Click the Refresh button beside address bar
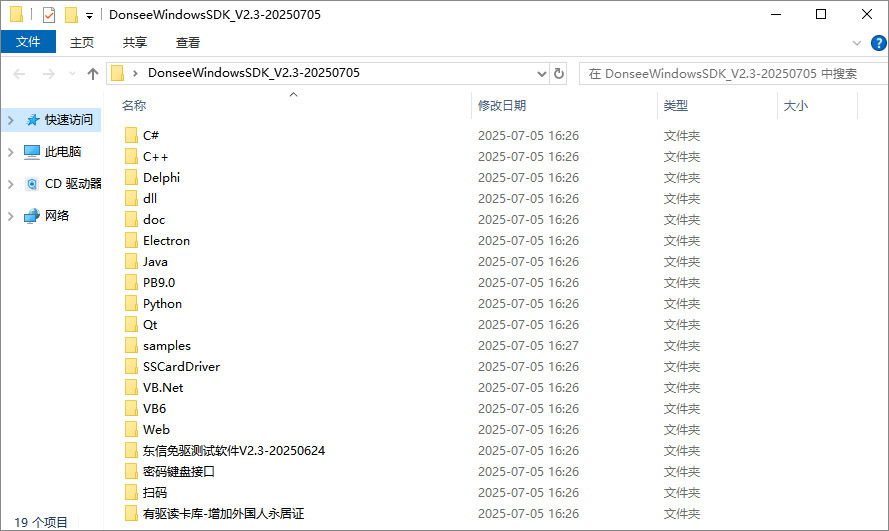 [x=559, y=73]
